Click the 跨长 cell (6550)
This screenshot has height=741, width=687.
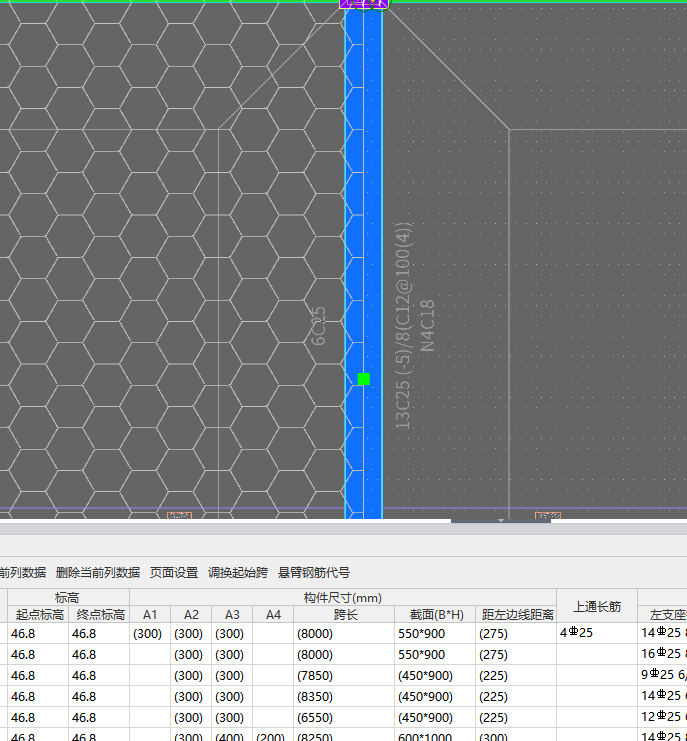344,717
